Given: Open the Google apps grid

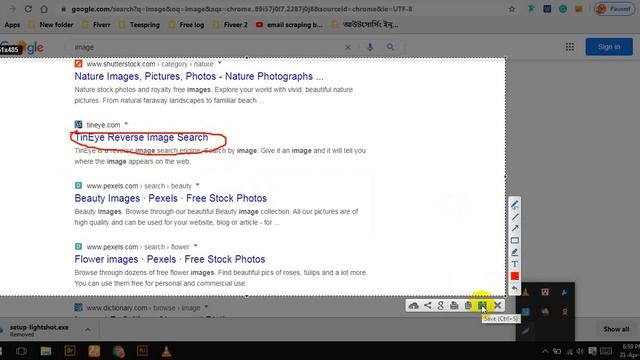Looking at the screenshot, I should [x=570, y=47].
